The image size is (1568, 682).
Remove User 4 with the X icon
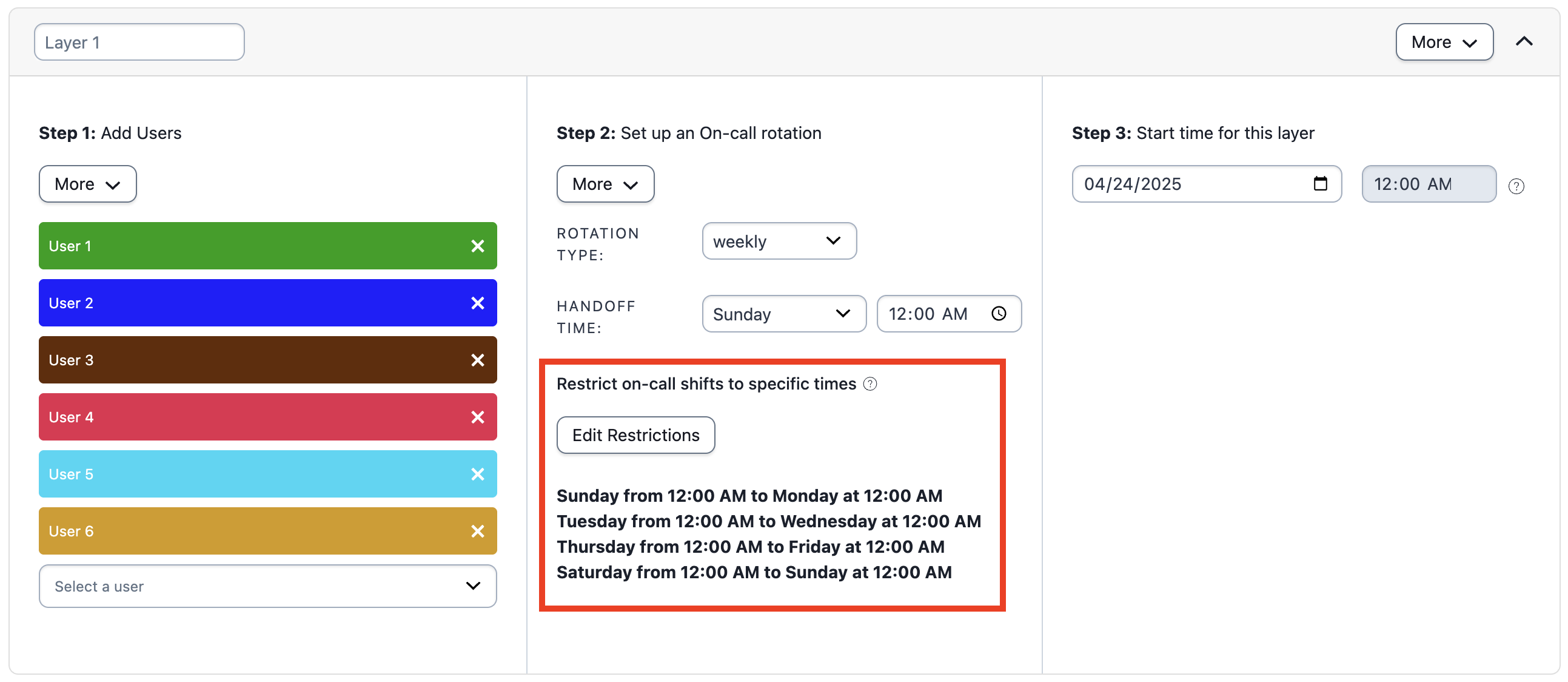477,417
